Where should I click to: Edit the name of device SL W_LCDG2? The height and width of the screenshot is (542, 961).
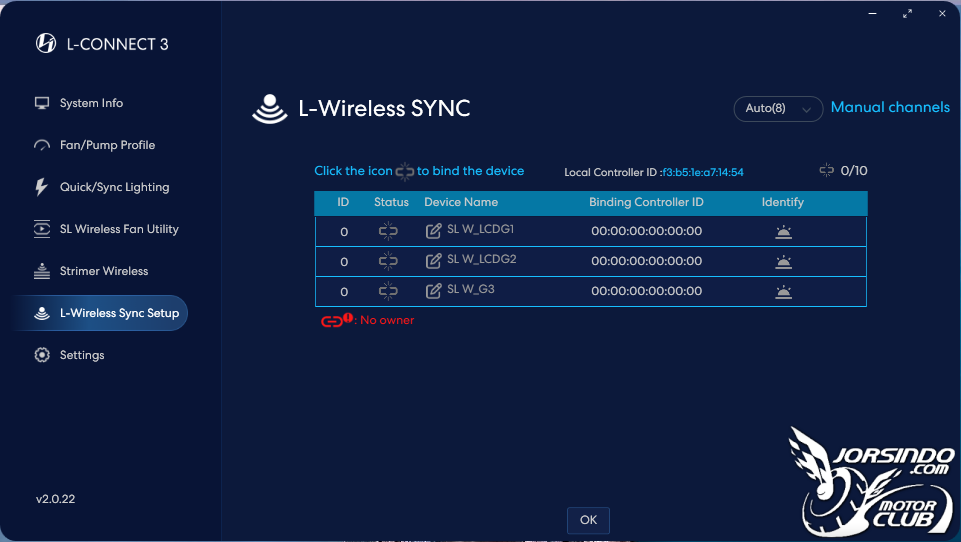coord(433,261)
